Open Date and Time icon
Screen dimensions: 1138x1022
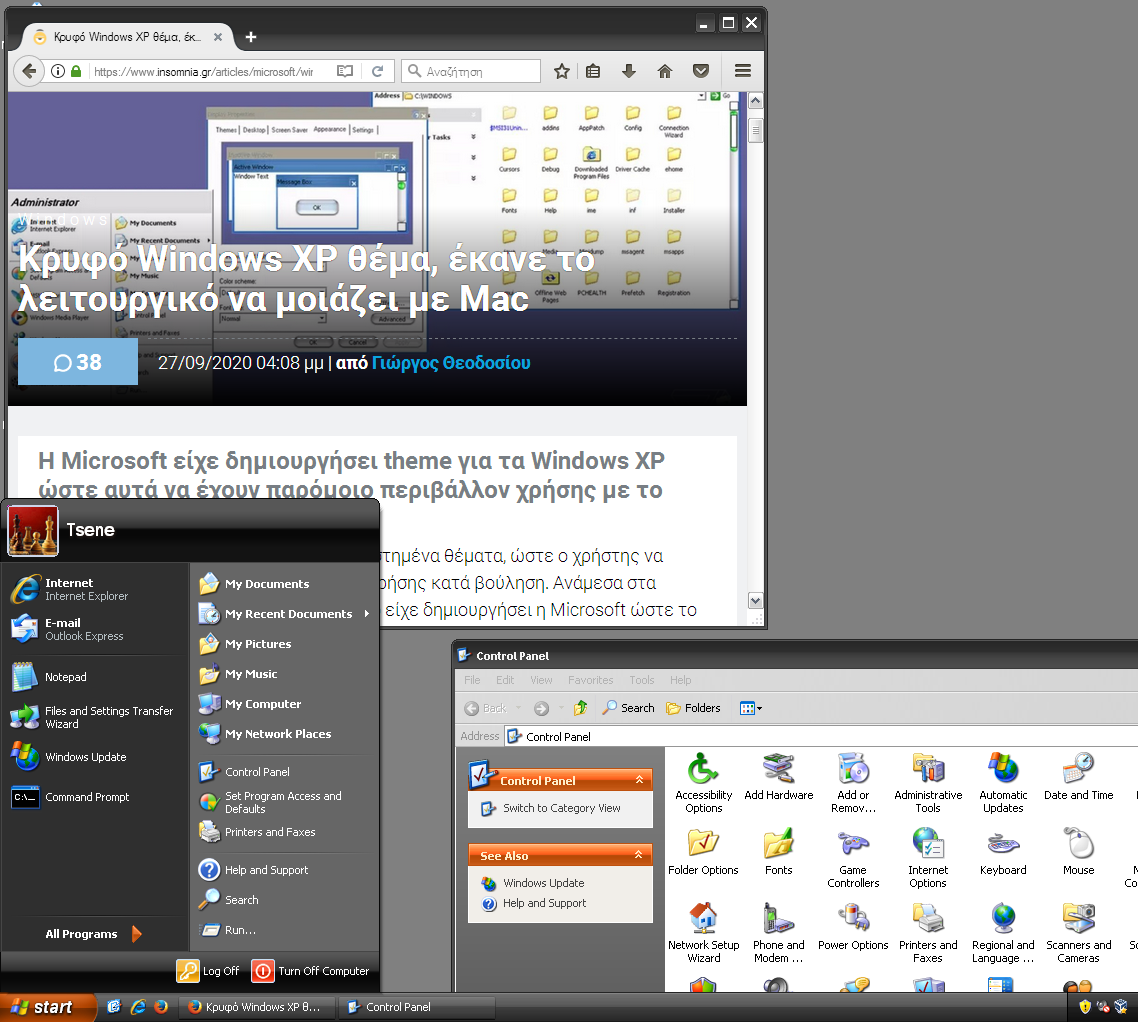1078,777
